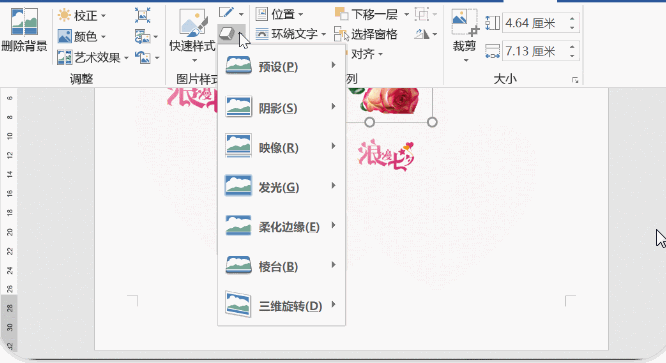Viewport: 666px width, 363px height.
Task: Click the 3-D Rotation thumbnail icon
Action: pos(238,304)
